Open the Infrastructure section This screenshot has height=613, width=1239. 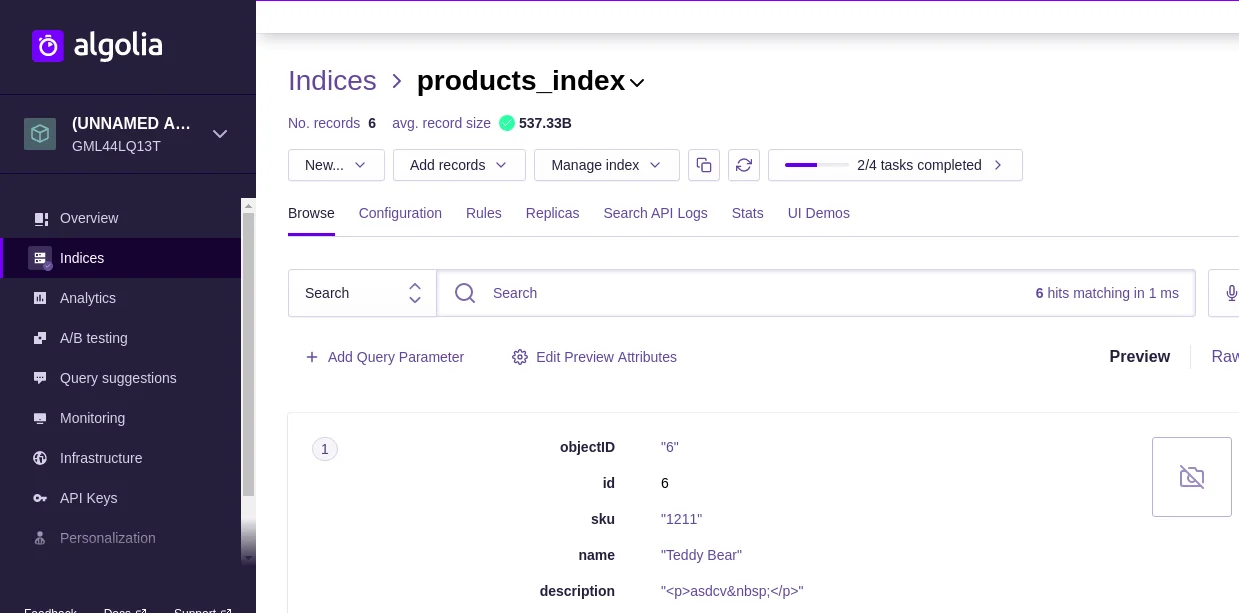pyautogui.click(x=101, y=458)
